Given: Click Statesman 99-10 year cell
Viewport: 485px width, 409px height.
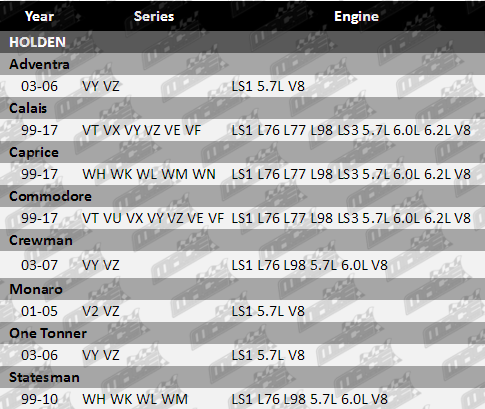Looking at the screenshot, I should tap(39, 399).
